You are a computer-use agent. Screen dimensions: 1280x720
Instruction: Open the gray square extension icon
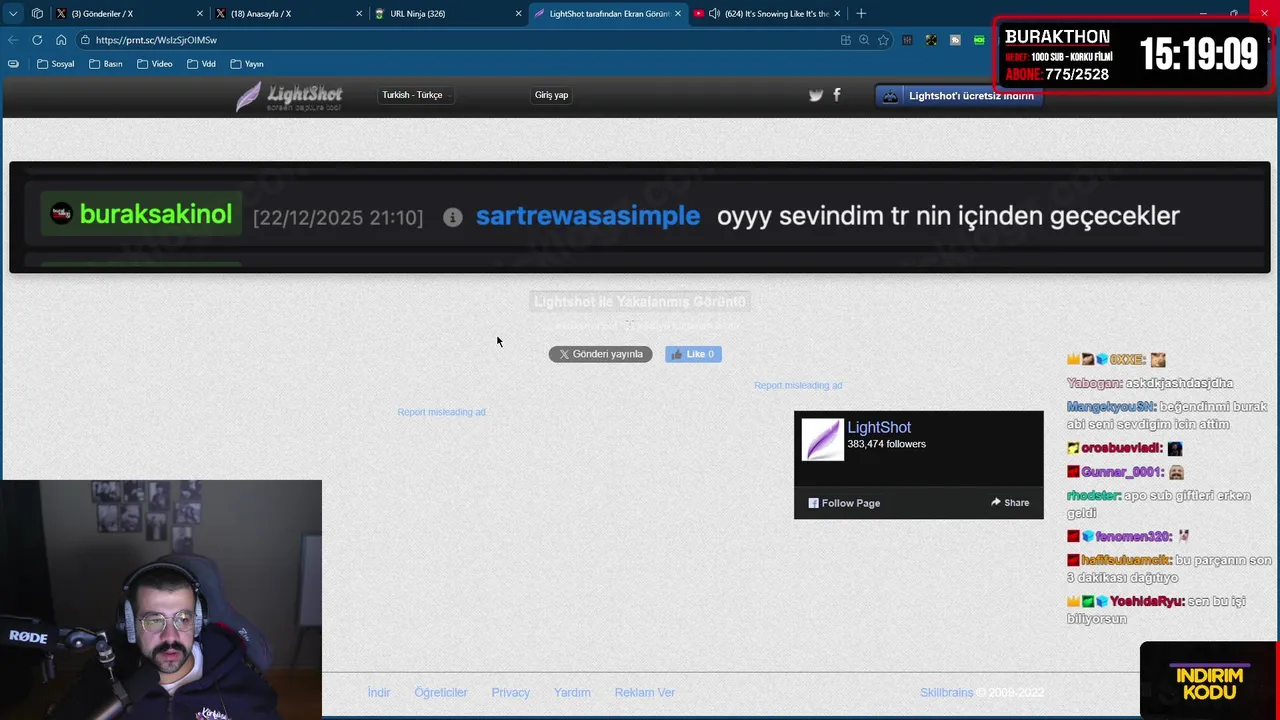tap(955, 40)
